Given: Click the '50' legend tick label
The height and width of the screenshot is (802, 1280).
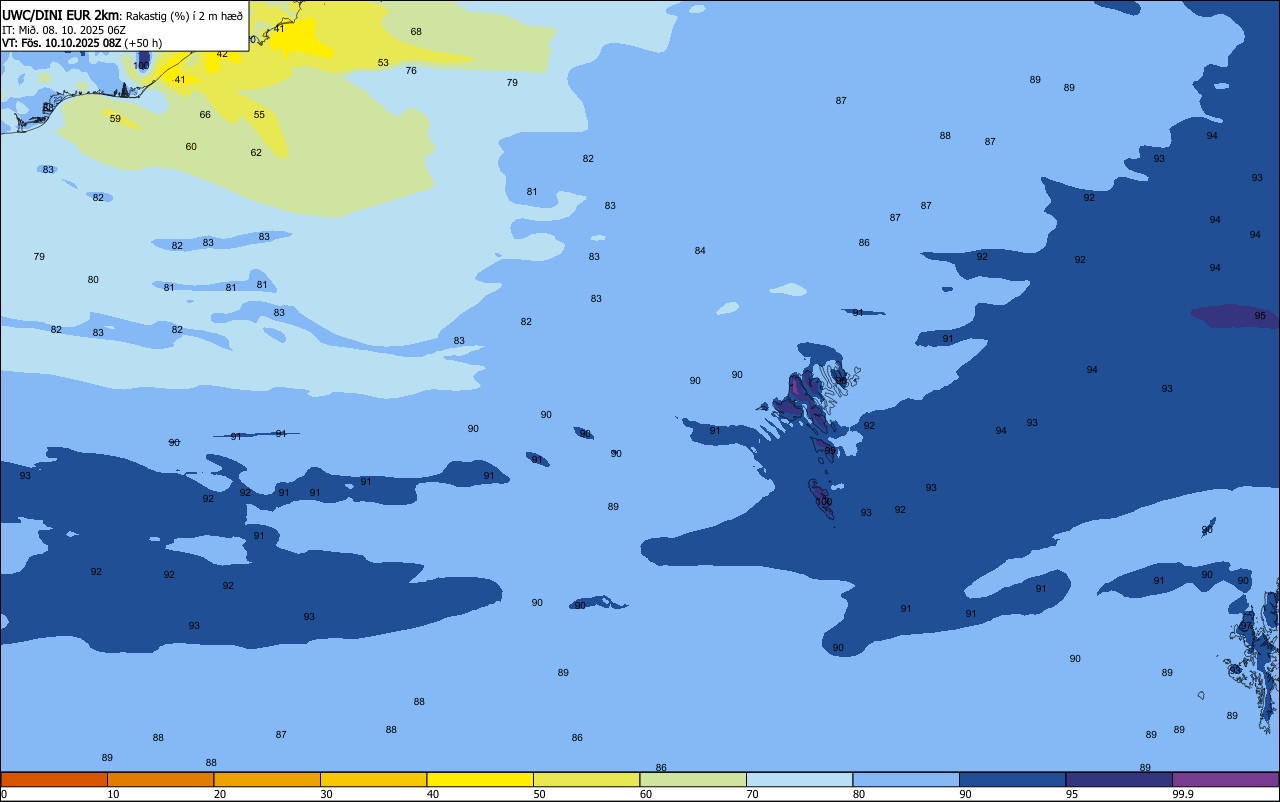Looking at the screenshot, I should pos(539,794).
